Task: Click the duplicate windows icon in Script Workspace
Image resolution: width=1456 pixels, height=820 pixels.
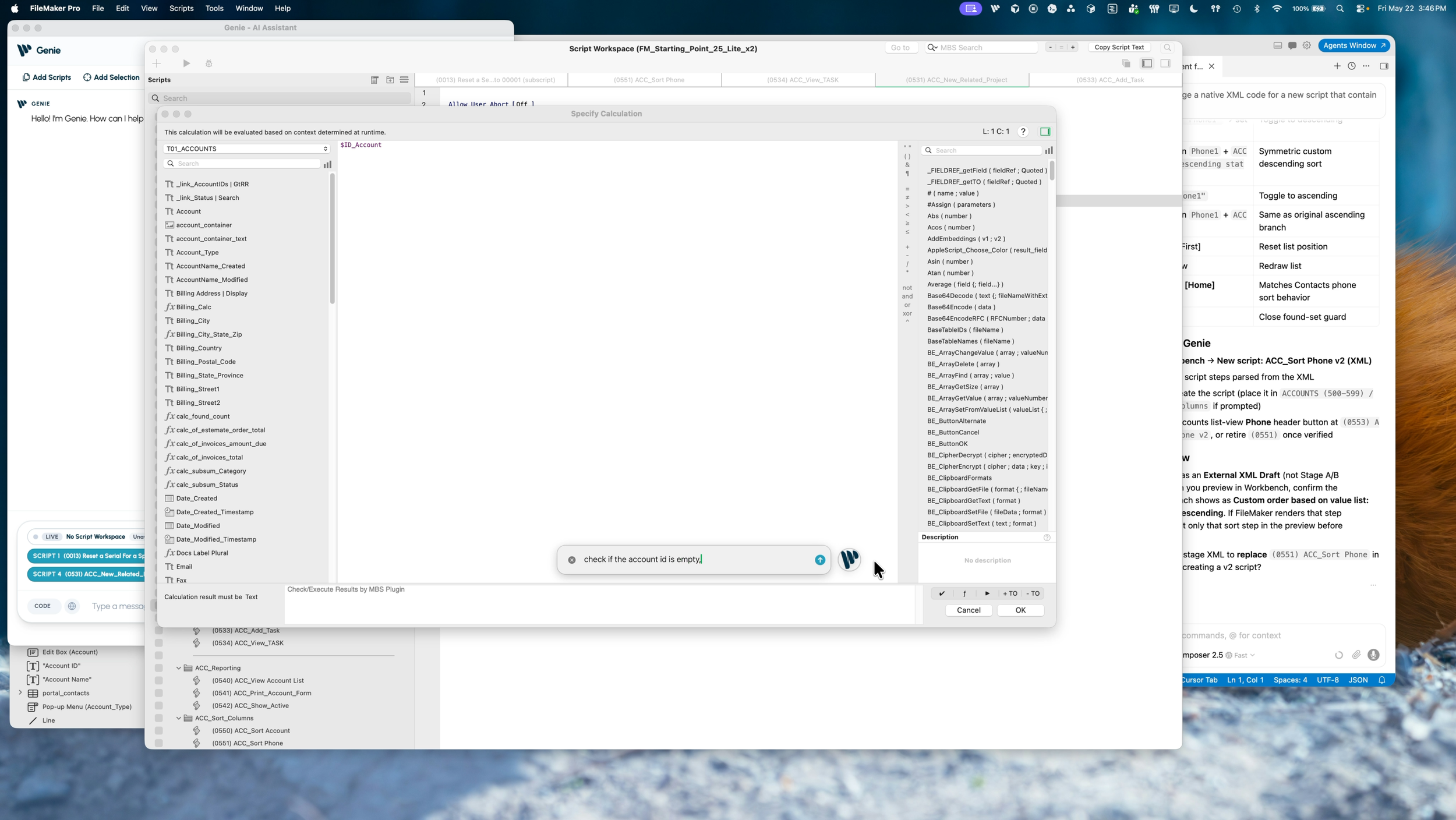Action: click(x=1126, y=63)
